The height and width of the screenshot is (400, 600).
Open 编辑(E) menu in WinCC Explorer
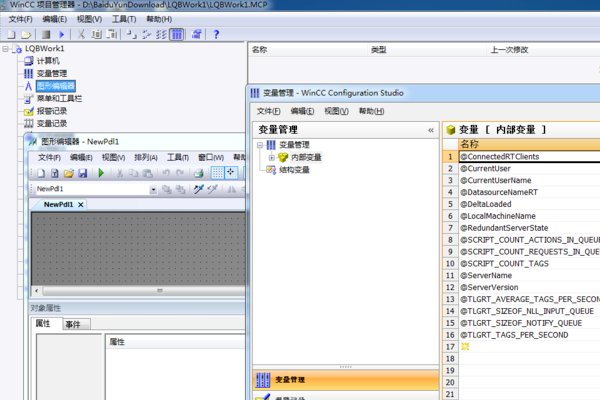point(55,19)
